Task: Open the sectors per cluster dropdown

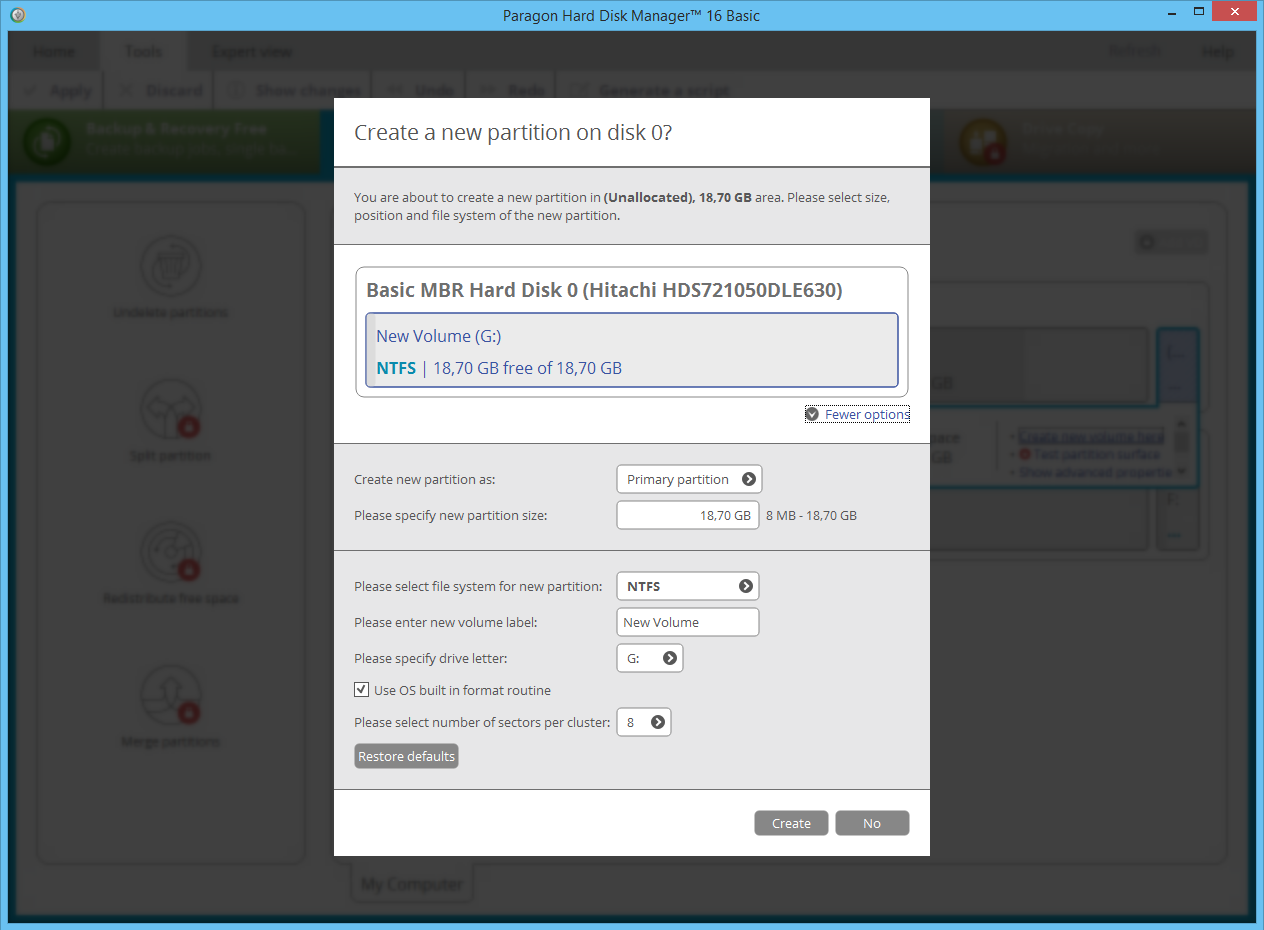Action: coord(644,722)
